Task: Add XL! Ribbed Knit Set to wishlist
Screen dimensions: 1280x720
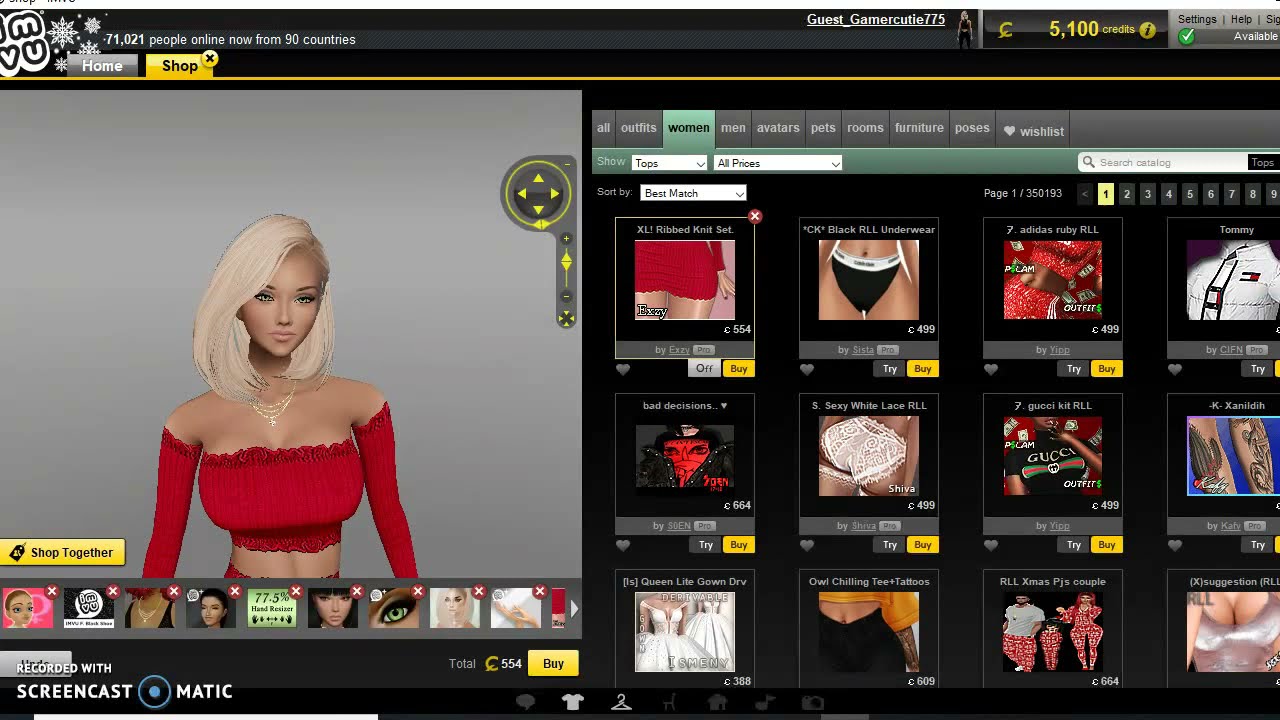Action: [x=623, y=370]
